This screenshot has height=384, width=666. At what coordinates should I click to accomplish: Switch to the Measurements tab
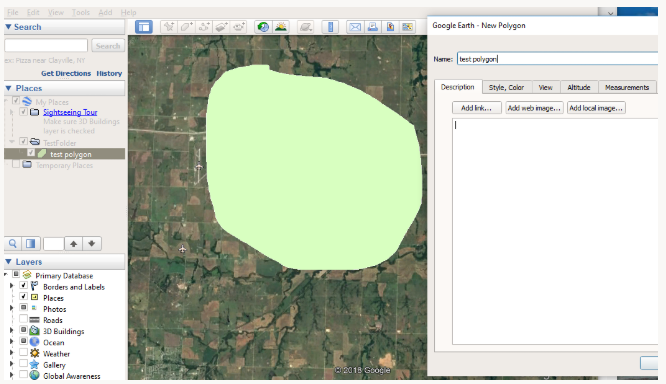[627, 87]
